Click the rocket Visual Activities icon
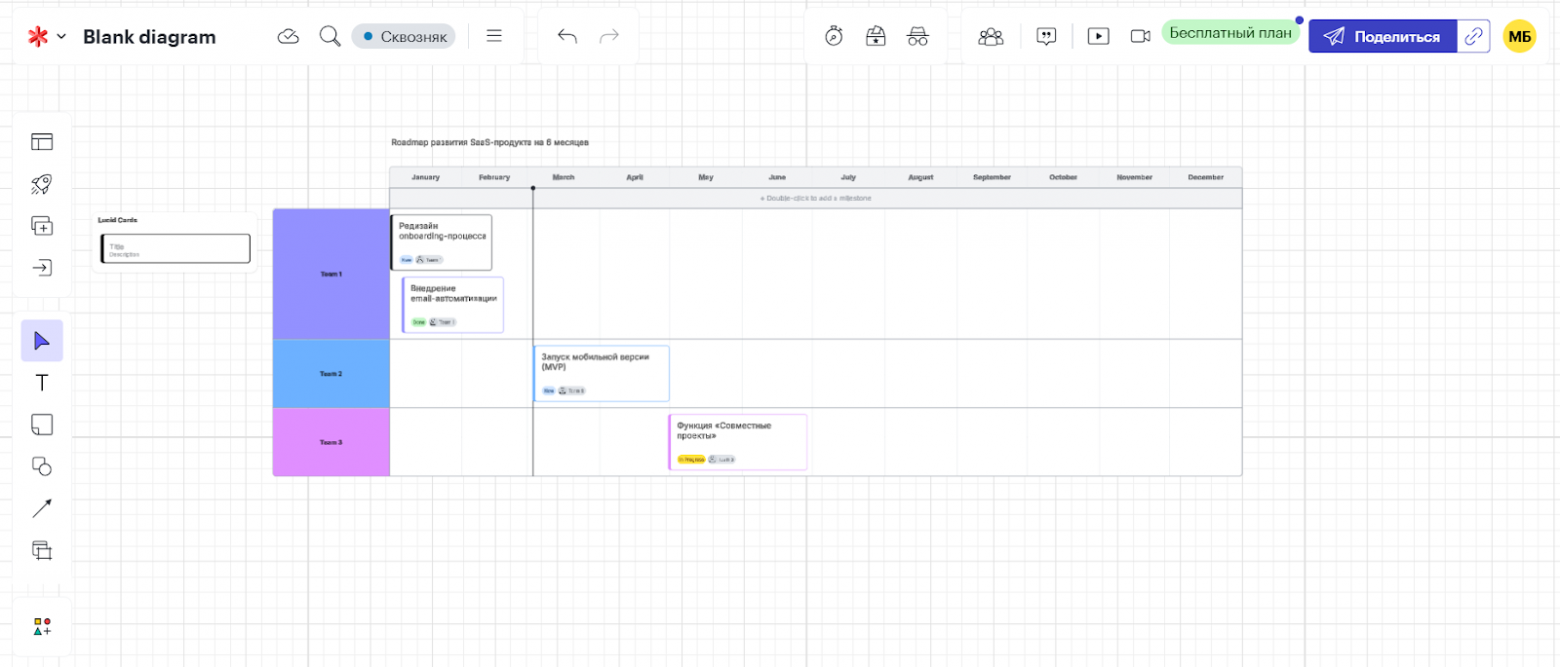 (x=41, y=183)
